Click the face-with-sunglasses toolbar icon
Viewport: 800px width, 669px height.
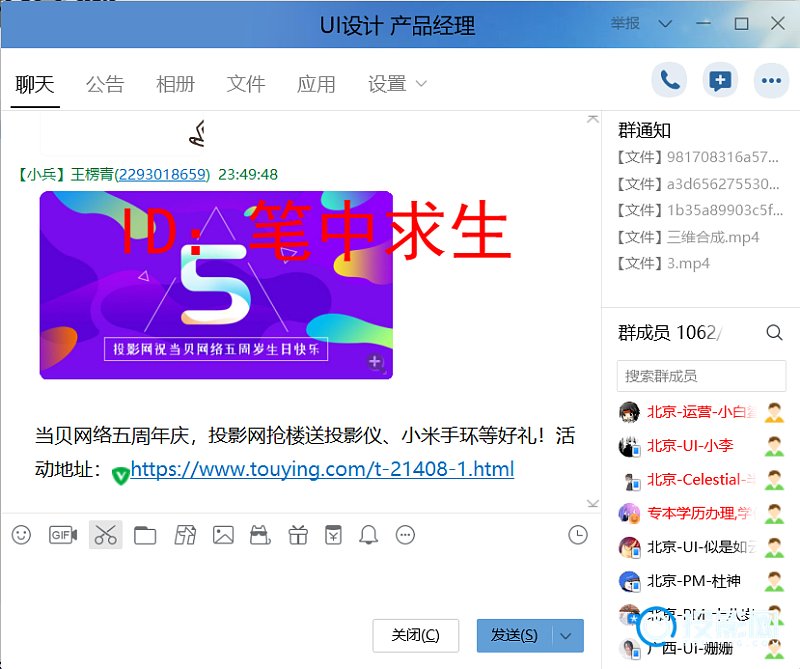[x=260, y=535]
